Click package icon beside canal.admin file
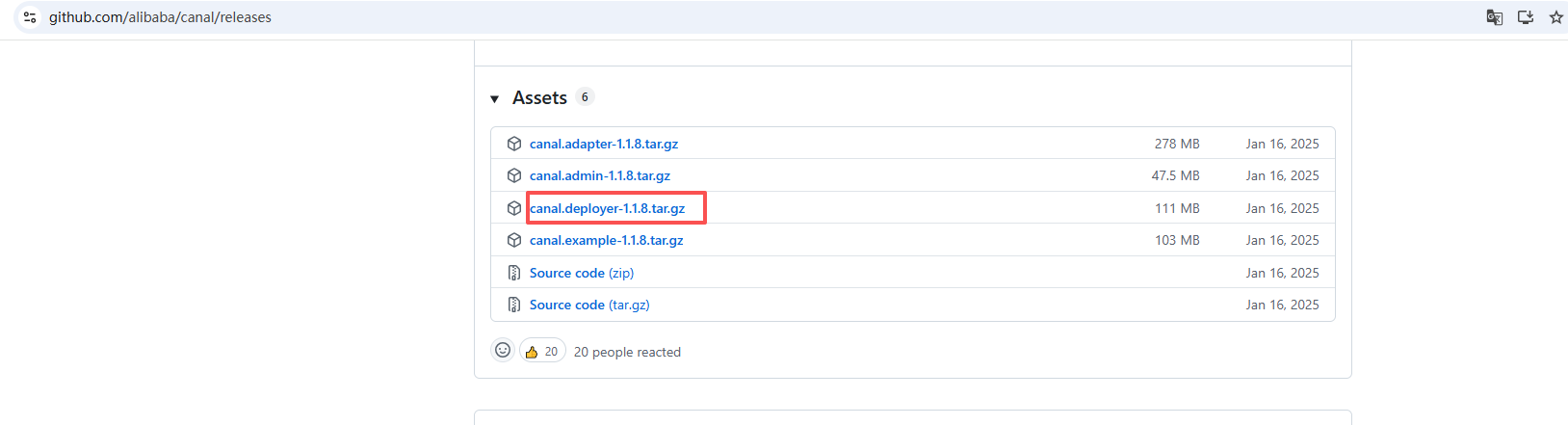This screenshot has width=1568, height=425. (514, 175)
